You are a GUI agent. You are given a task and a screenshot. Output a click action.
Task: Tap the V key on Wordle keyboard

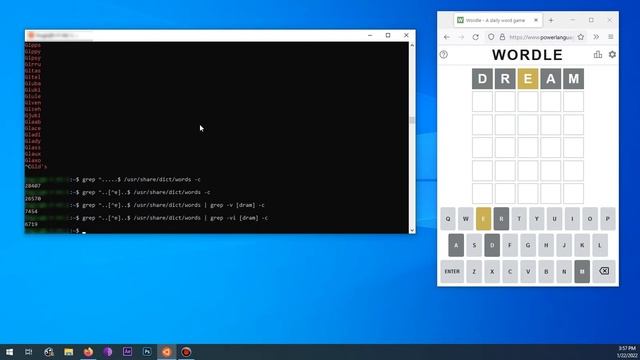(x=528, y=271)
